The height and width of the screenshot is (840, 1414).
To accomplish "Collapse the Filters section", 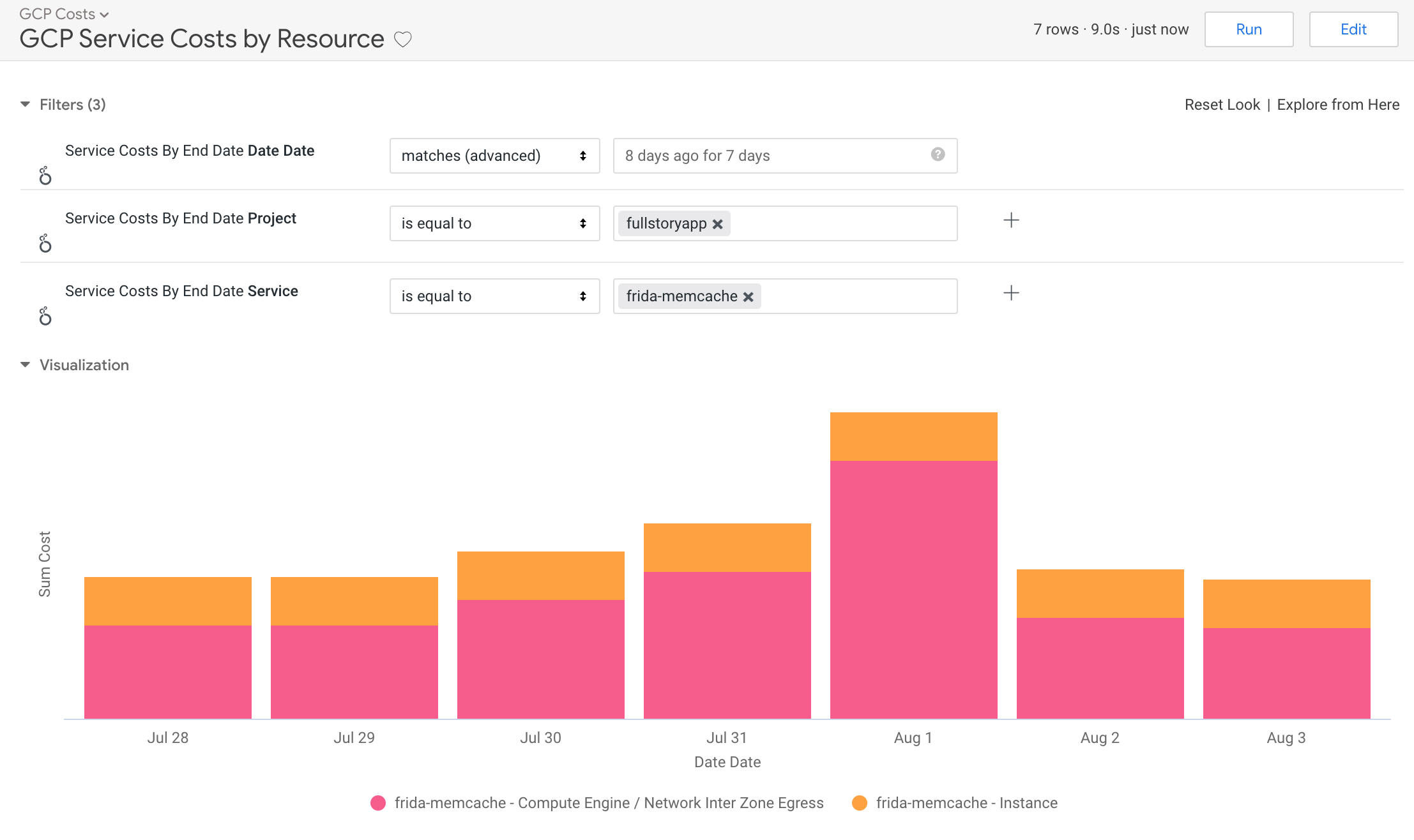I will click(24, 104).
